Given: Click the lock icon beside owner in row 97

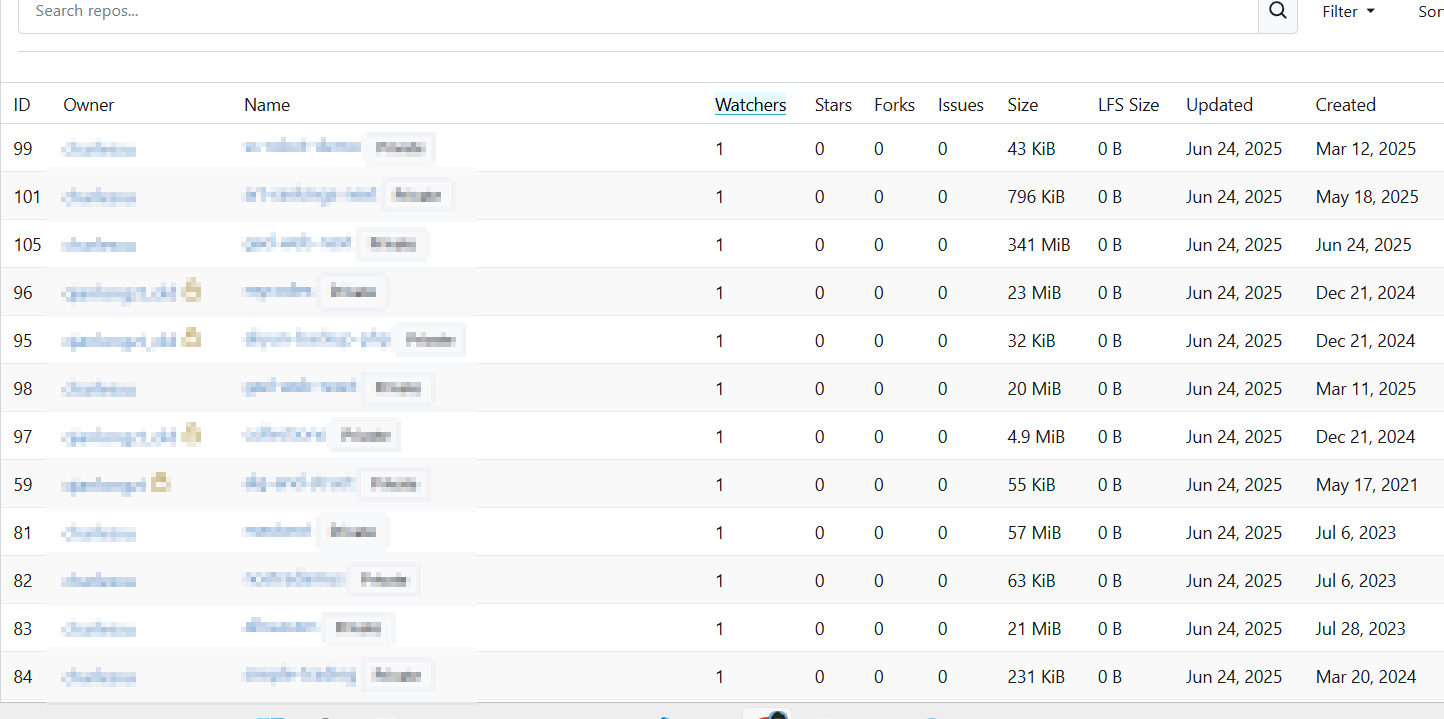Looking at the screenshot, I should click(191, 435).
